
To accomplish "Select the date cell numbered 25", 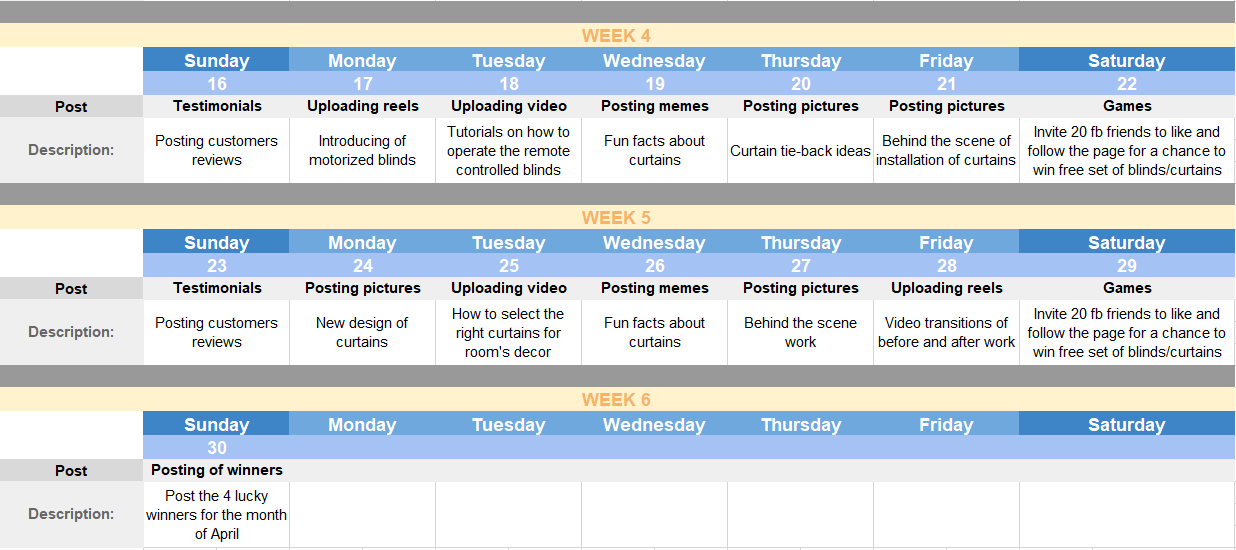I will [x=509, y=266].
